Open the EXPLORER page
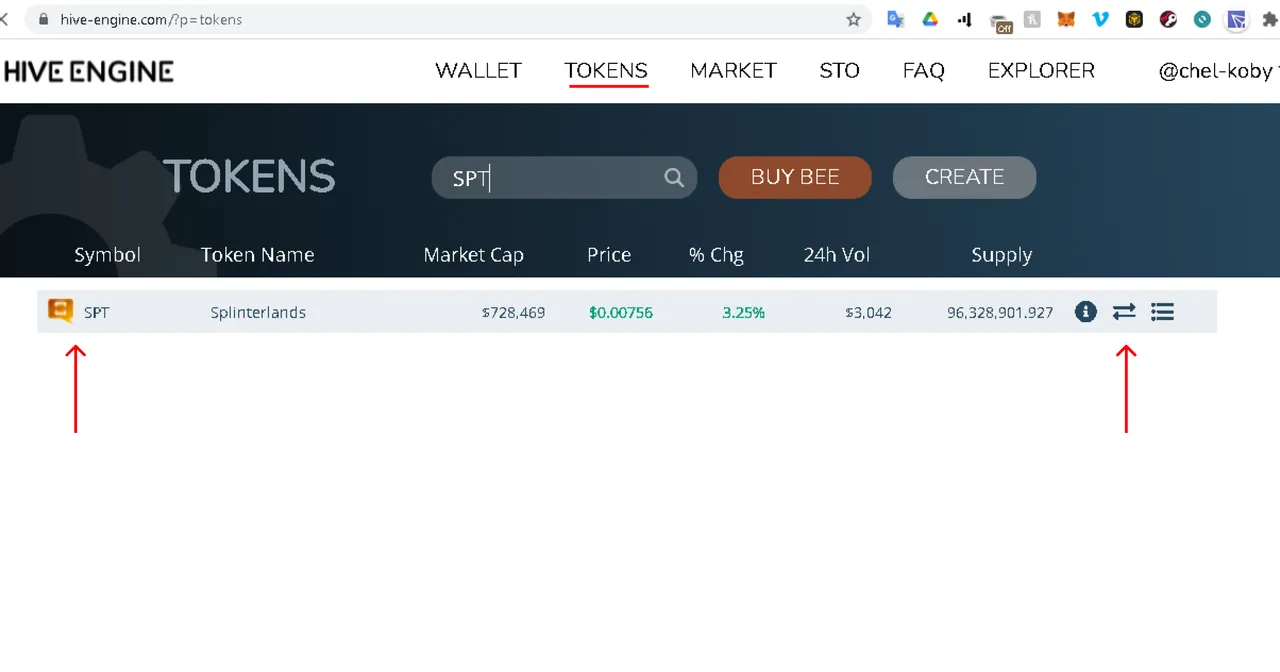This screenshot has width=1280, height=672. pyautogui.click(x=1041, y=71)
